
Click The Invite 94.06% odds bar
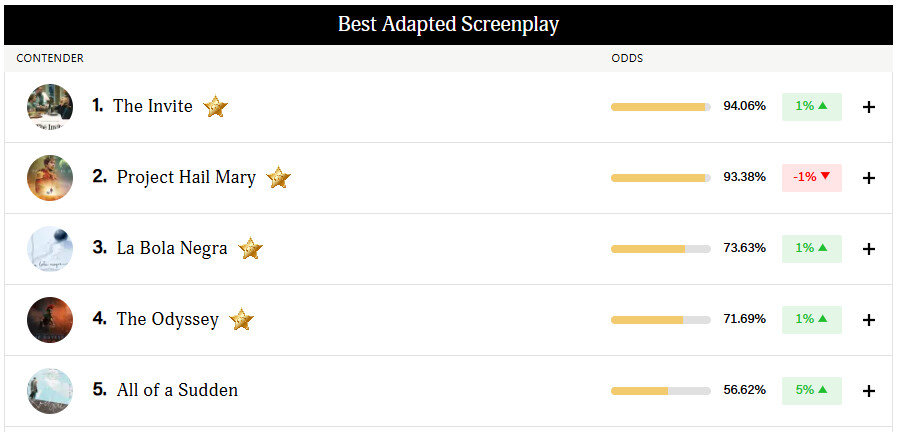[660, 107]
